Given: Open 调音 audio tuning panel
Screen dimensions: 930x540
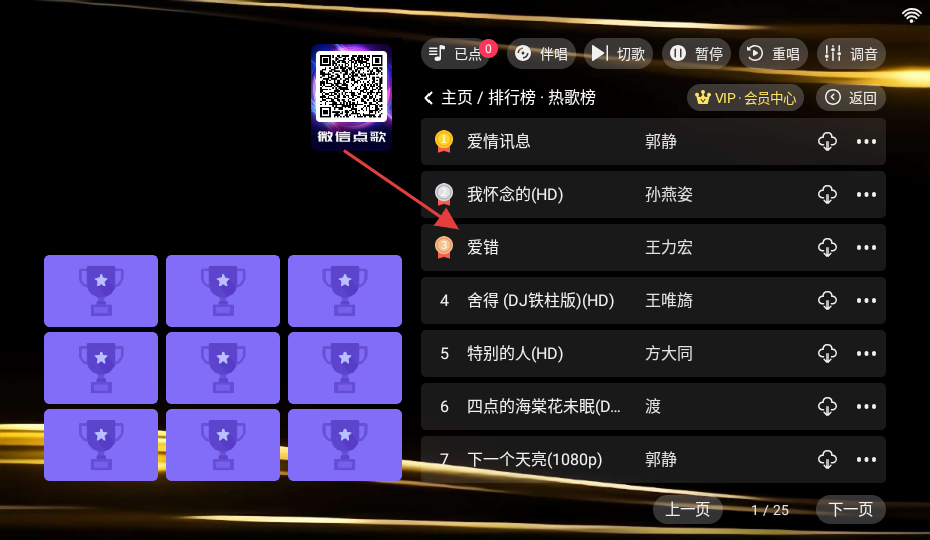Looking at the screenshot, I should pyautogui.click(x=851, y=54).
